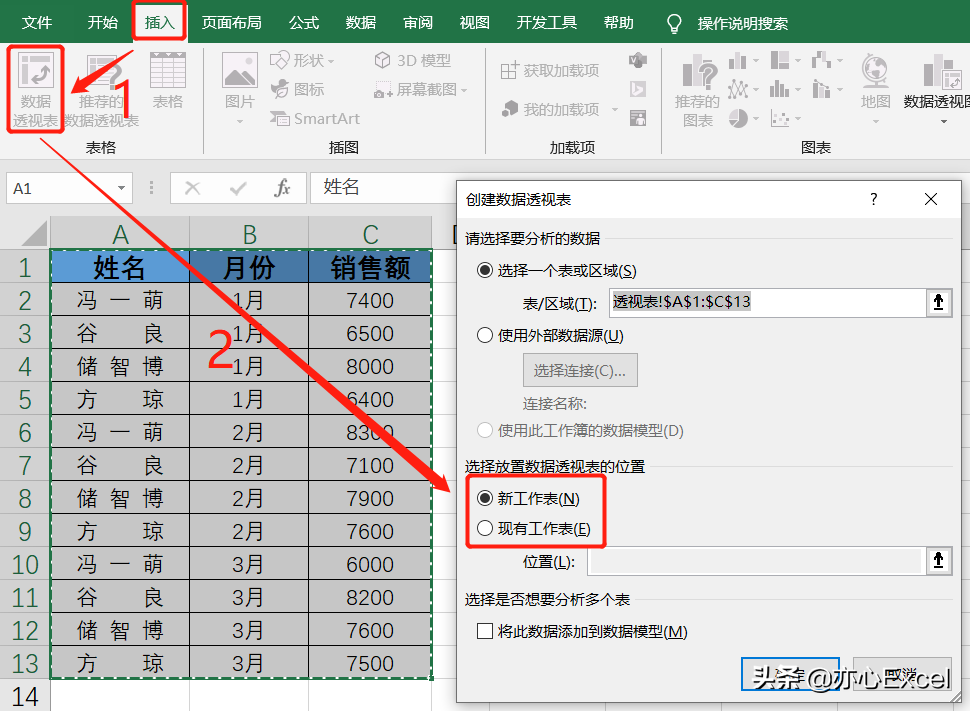
Task: Click the 表/区域 range input field
Action: 767,302
